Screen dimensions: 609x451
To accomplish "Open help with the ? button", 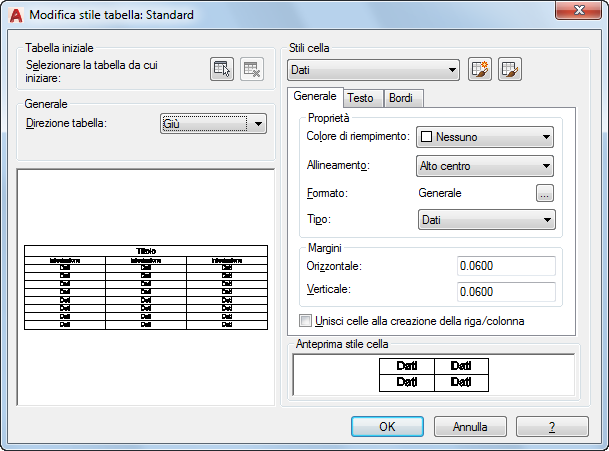I will coord(552,427).
